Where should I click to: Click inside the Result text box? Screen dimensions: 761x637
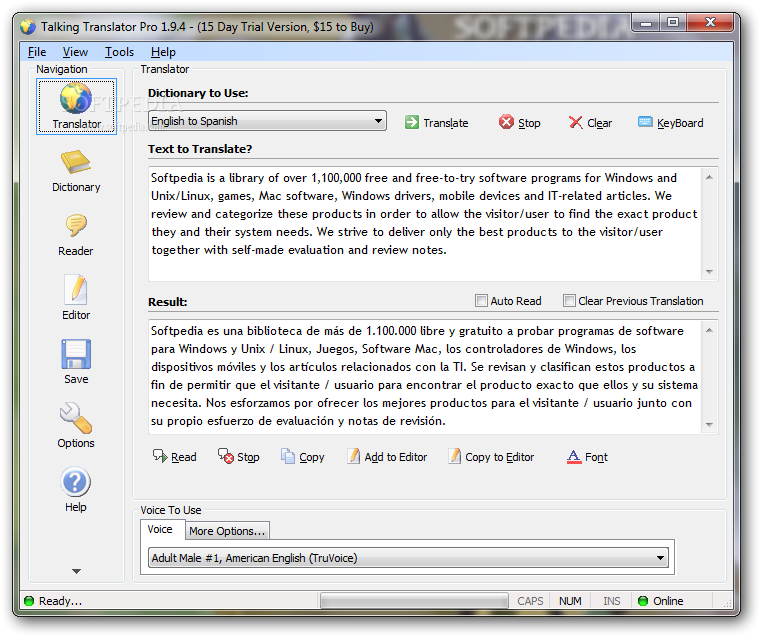click(425, 376)
